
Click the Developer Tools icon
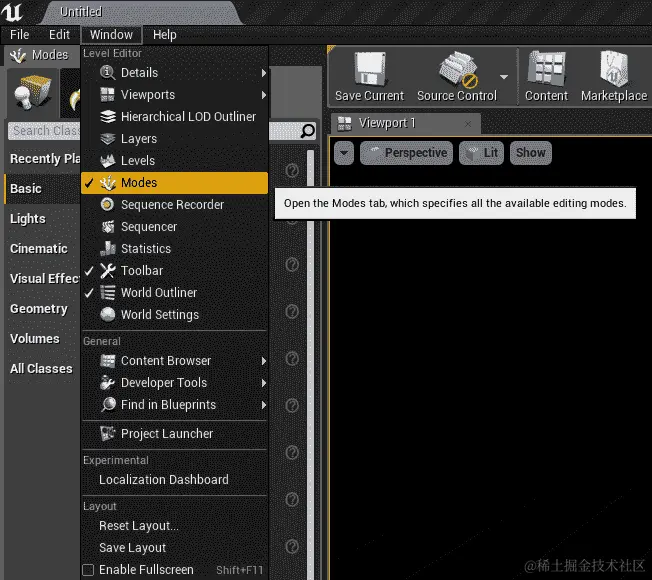108,383
